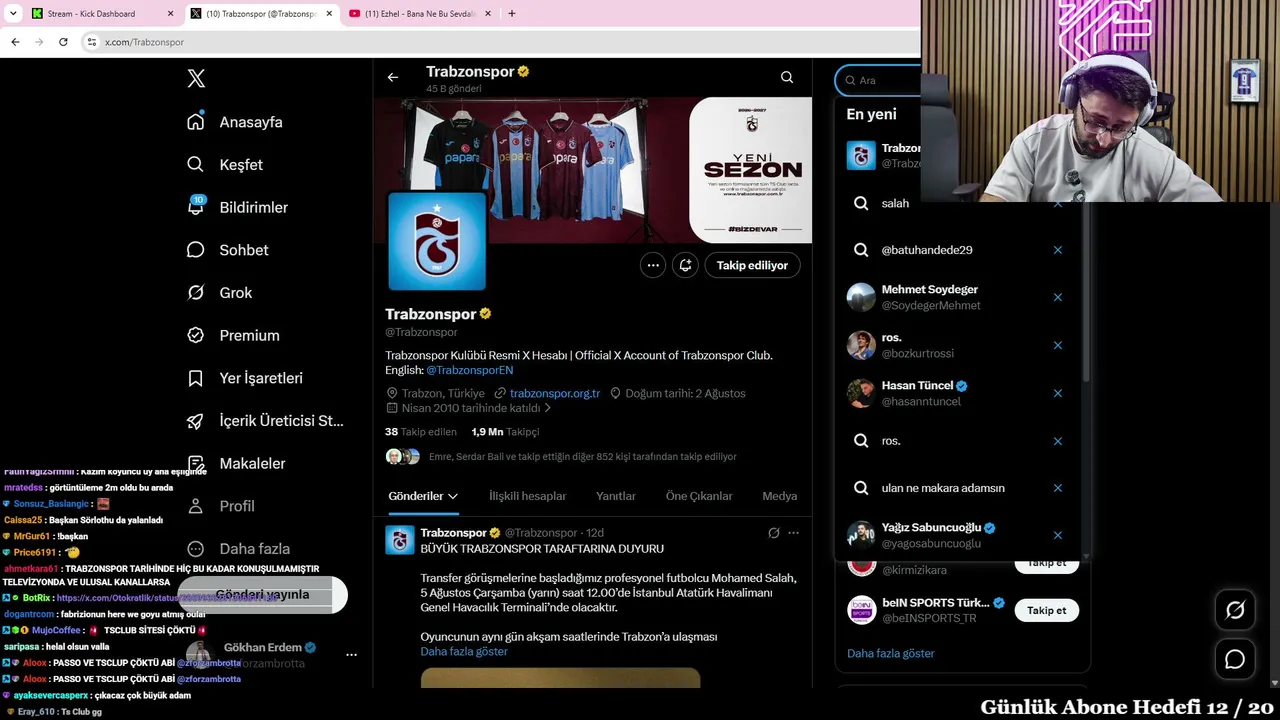
Task: Close the Stream - Kick Dashboard tab
Action: [x=170, y=14]
